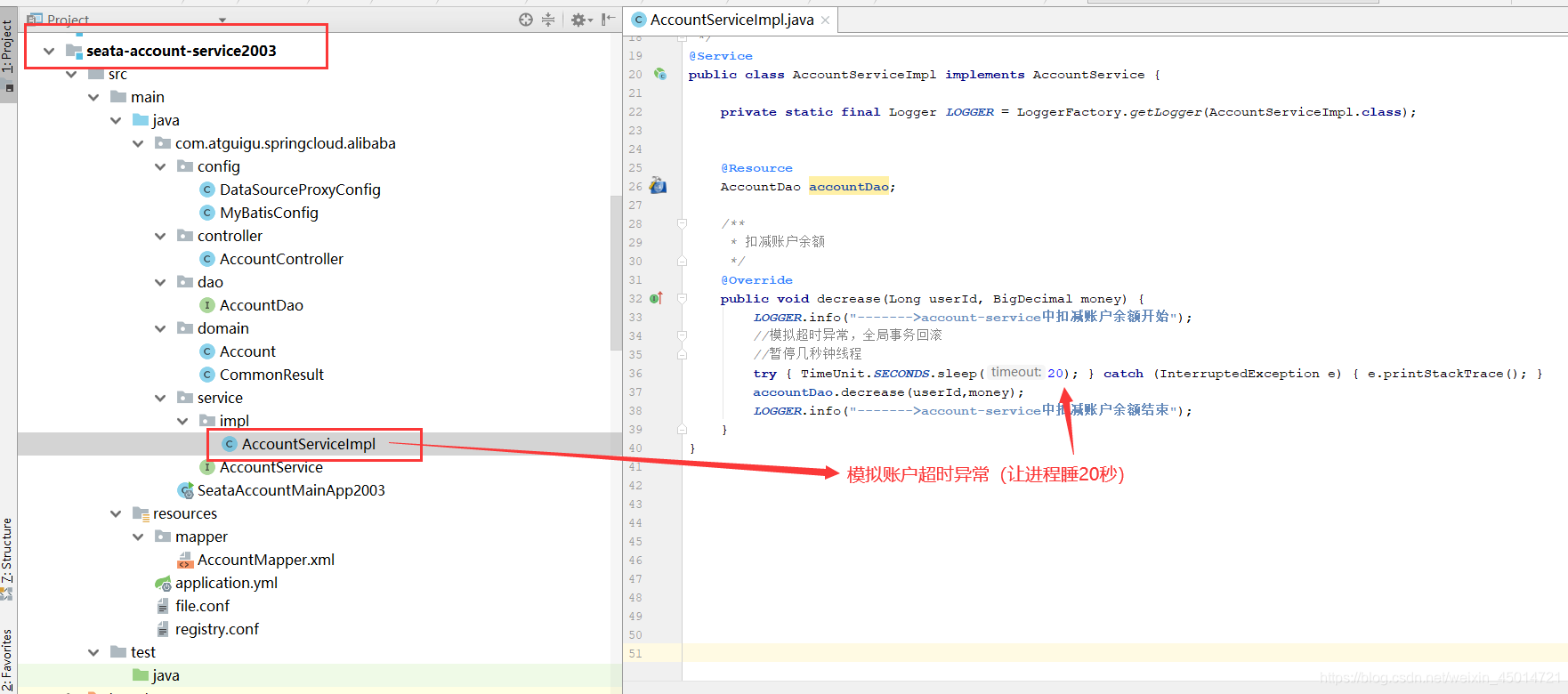
Task: Click the AccountMapper.xml file icon
Action: coord(185,560)
